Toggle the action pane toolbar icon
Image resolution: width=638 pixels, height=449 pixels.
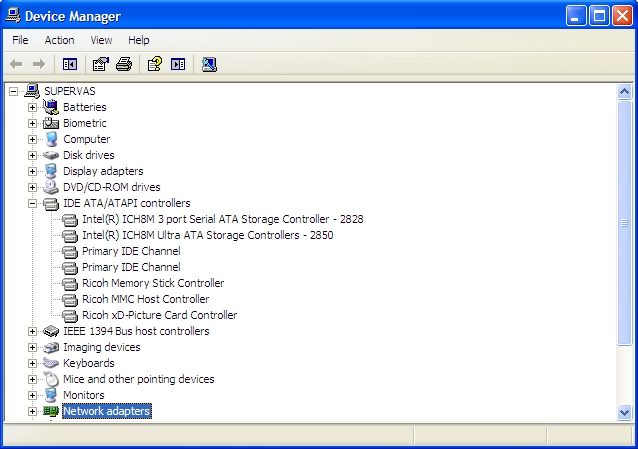click(178, 64)
